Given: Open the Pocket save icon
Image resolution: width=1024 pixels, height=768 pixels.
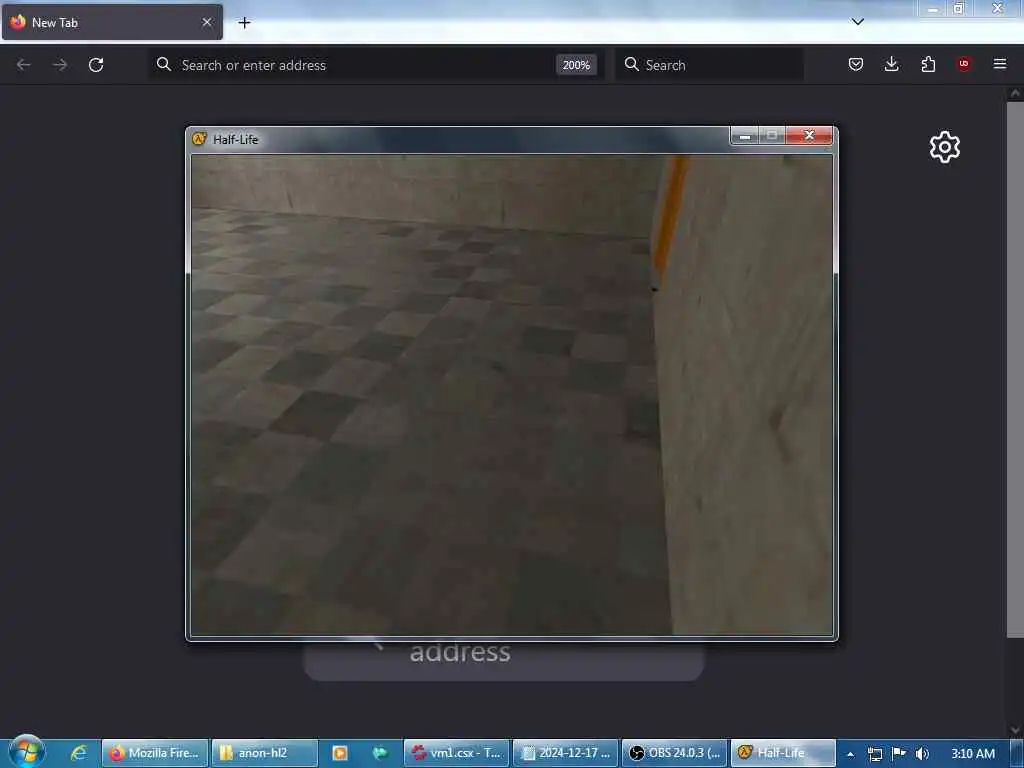Looking at the screenshot, I should [856, 64].
